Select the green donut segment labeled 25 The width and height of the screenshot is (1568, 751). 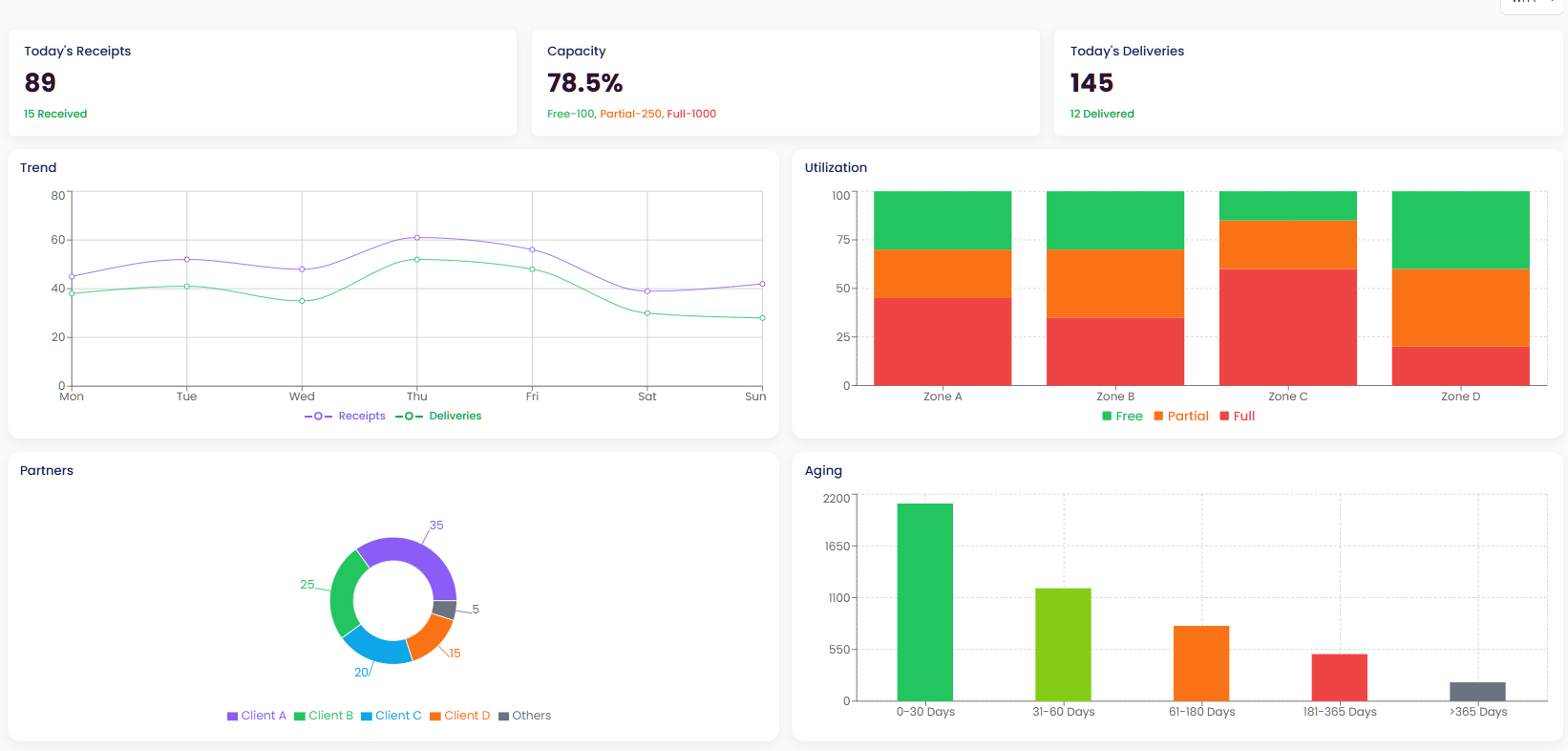344,594
